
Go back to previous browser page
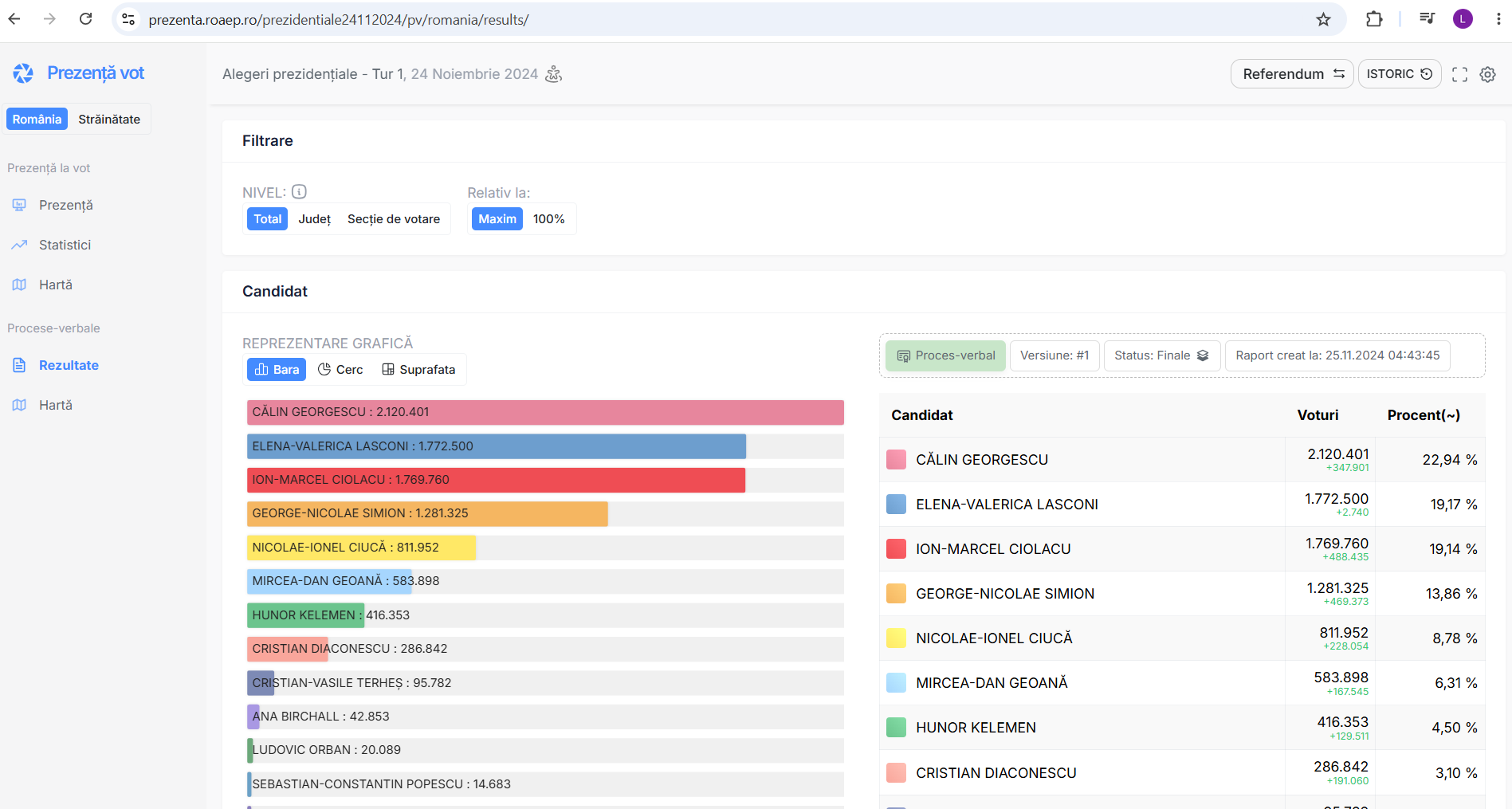pyautogui.click(x=14, y=19)
